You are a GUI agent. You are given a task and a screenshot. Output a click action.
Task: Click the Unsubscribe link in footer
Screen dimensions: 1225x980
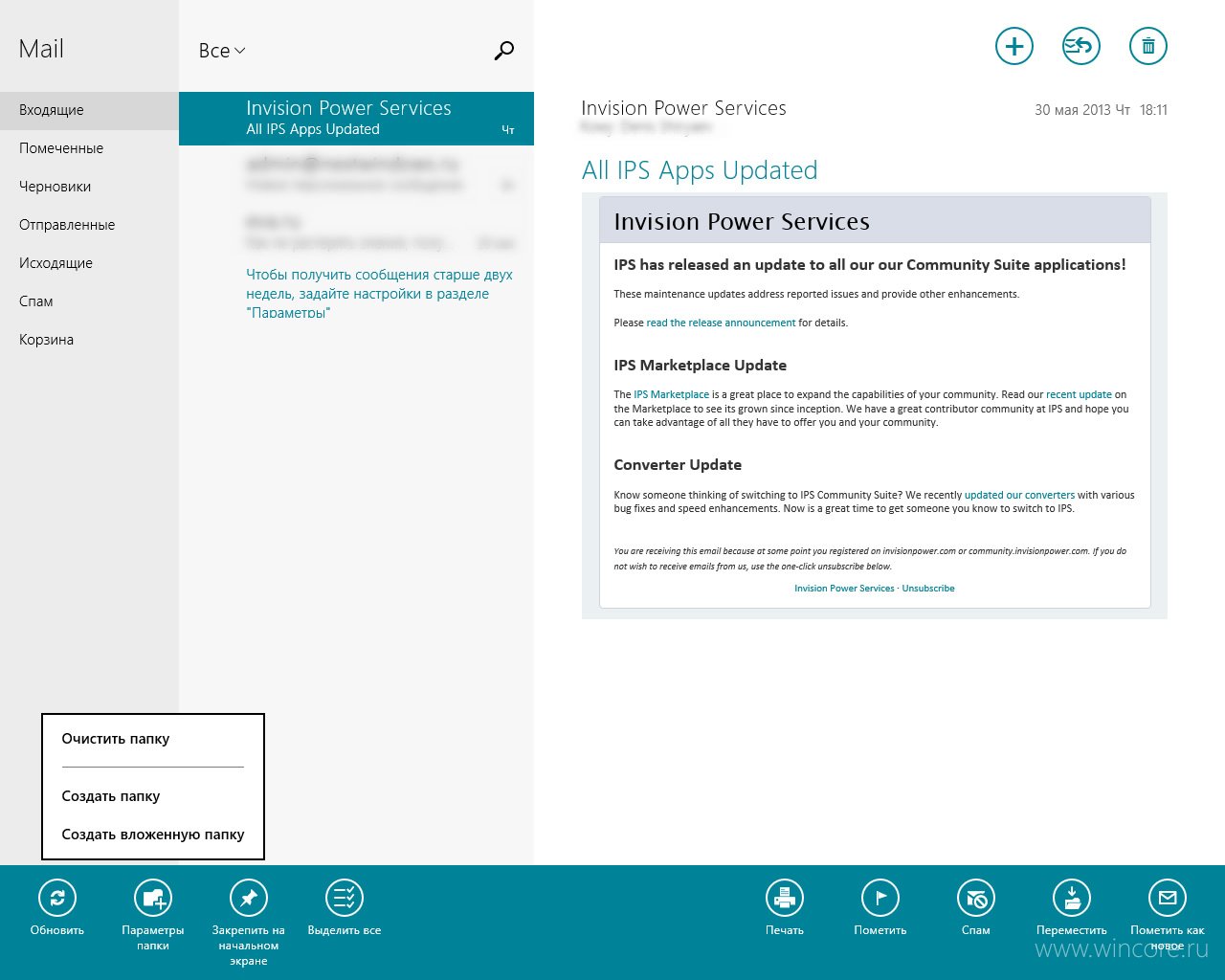pyautogui.click(x=928, y=589)
